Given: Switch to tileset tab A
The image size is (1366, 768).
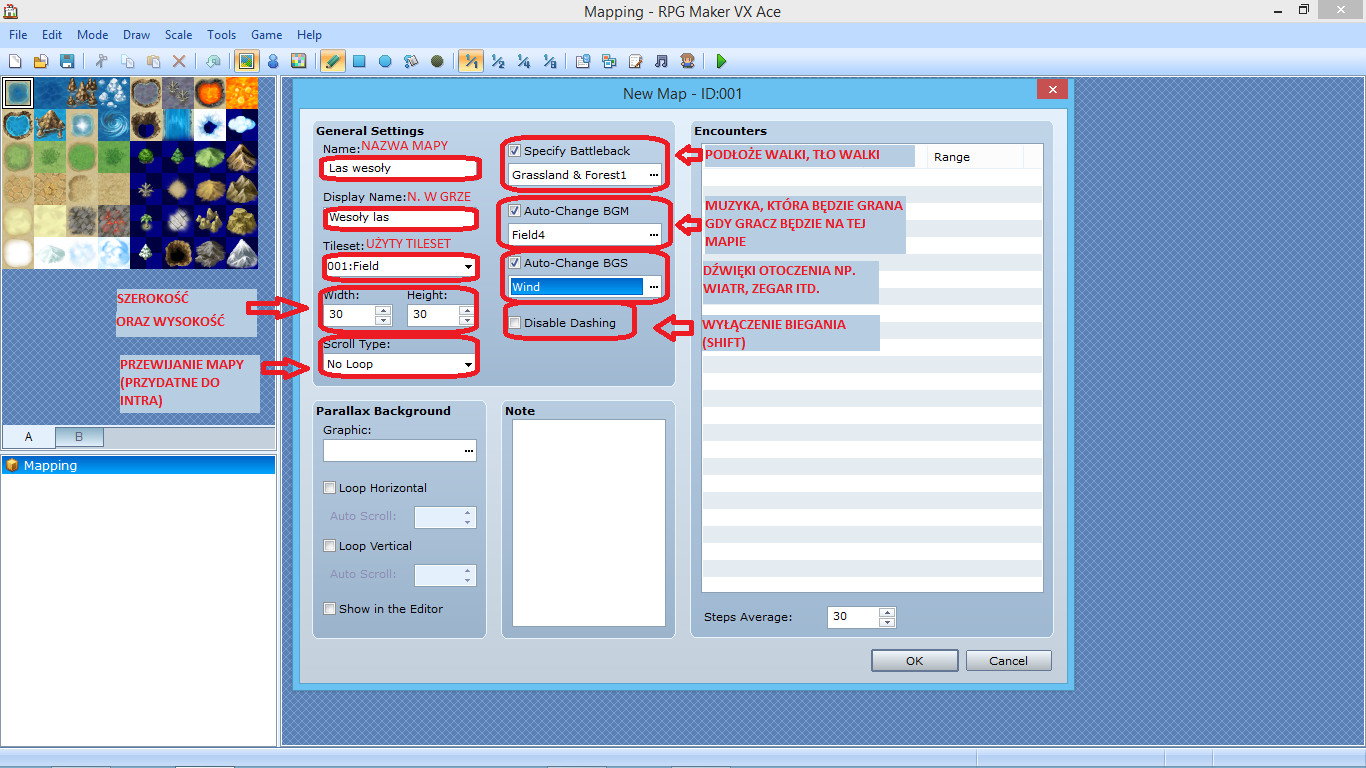Looking at the screenshot, I should point(29,437).
